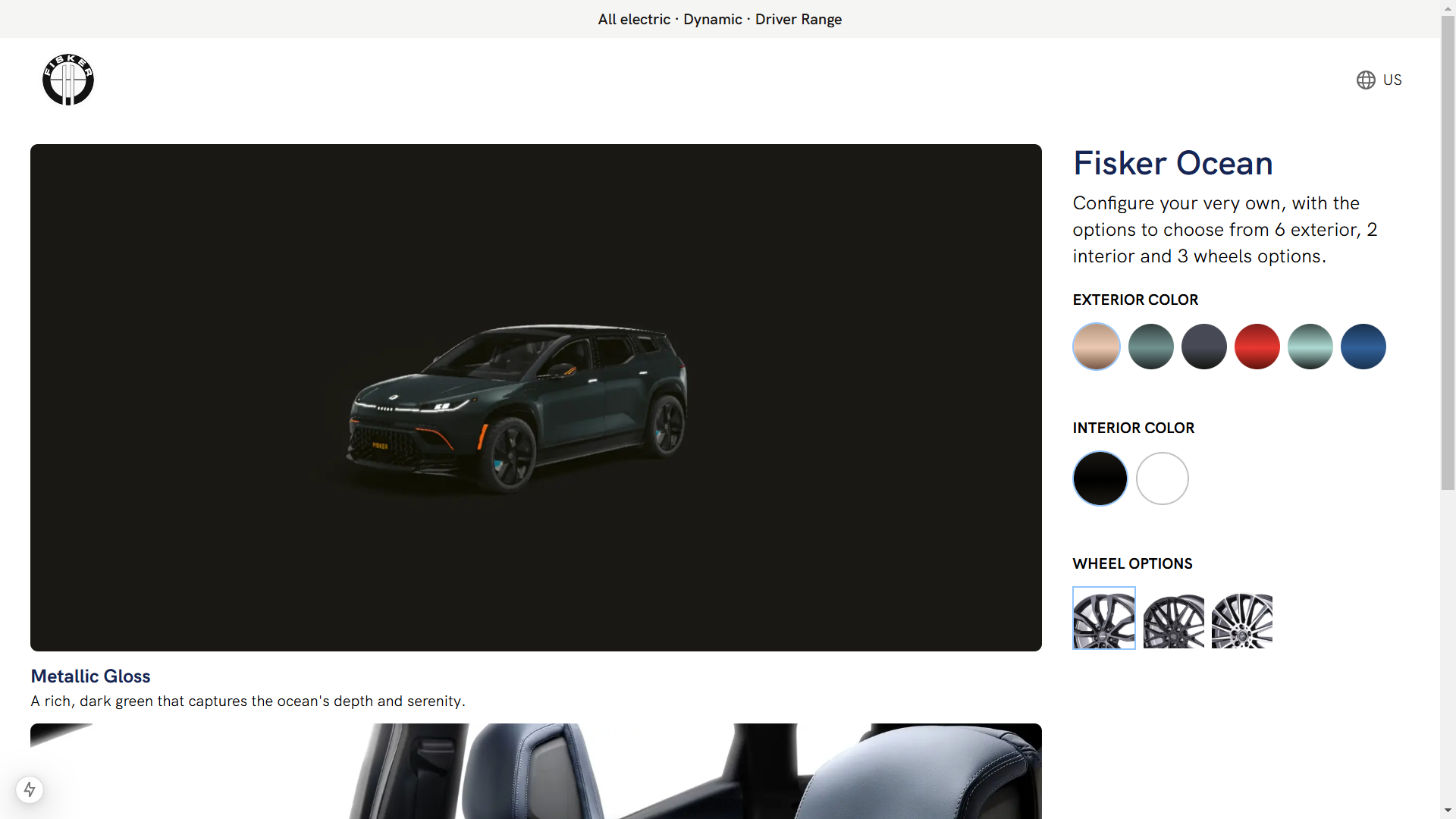Choose the blue exterior color
This screenshot has width=1456, height=819.
pos(1363,347)
